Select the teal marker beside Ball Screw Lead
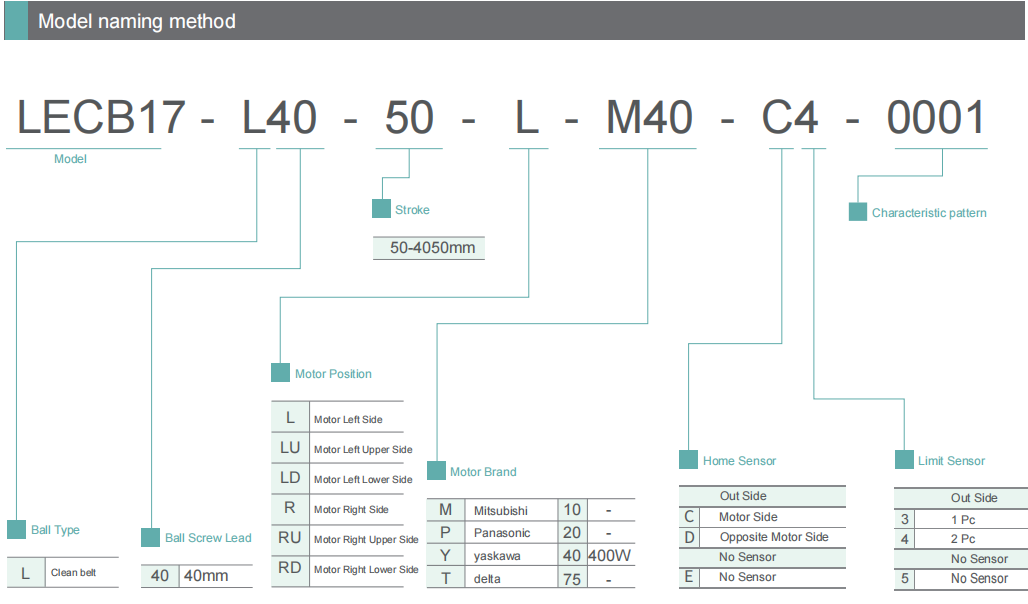 pos(150,537)
